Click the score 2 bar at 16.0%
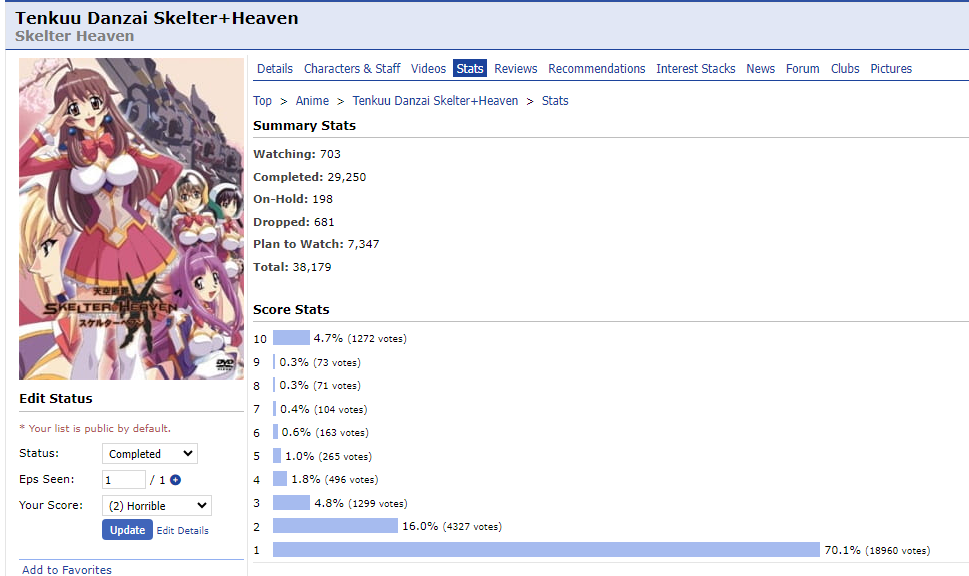The height and width of the screenshot is (576, 969). click(335, 525)
